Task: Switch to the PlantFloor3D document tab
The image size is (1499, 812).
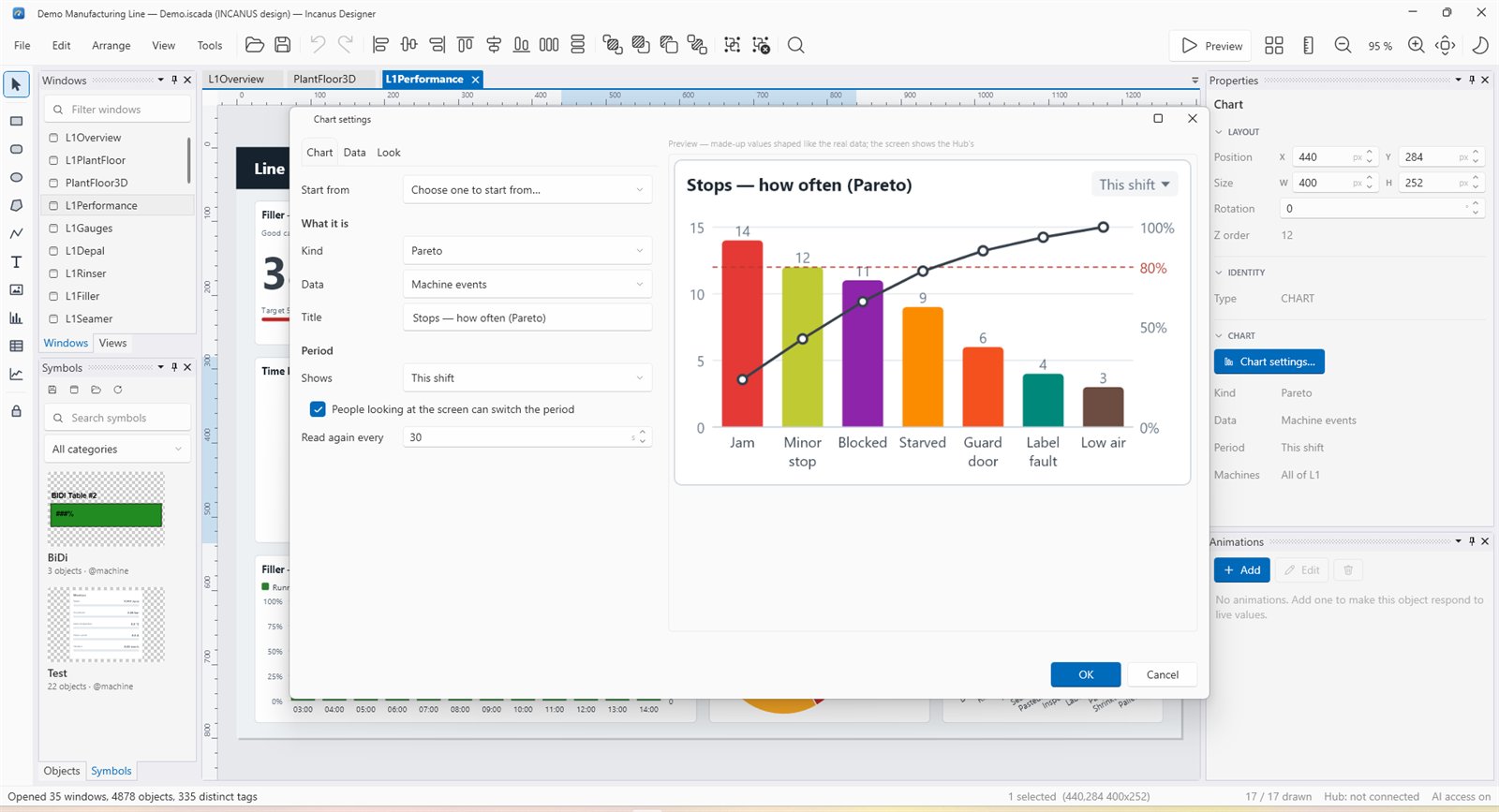Action: pyautogui.click(x=324, y=80)
